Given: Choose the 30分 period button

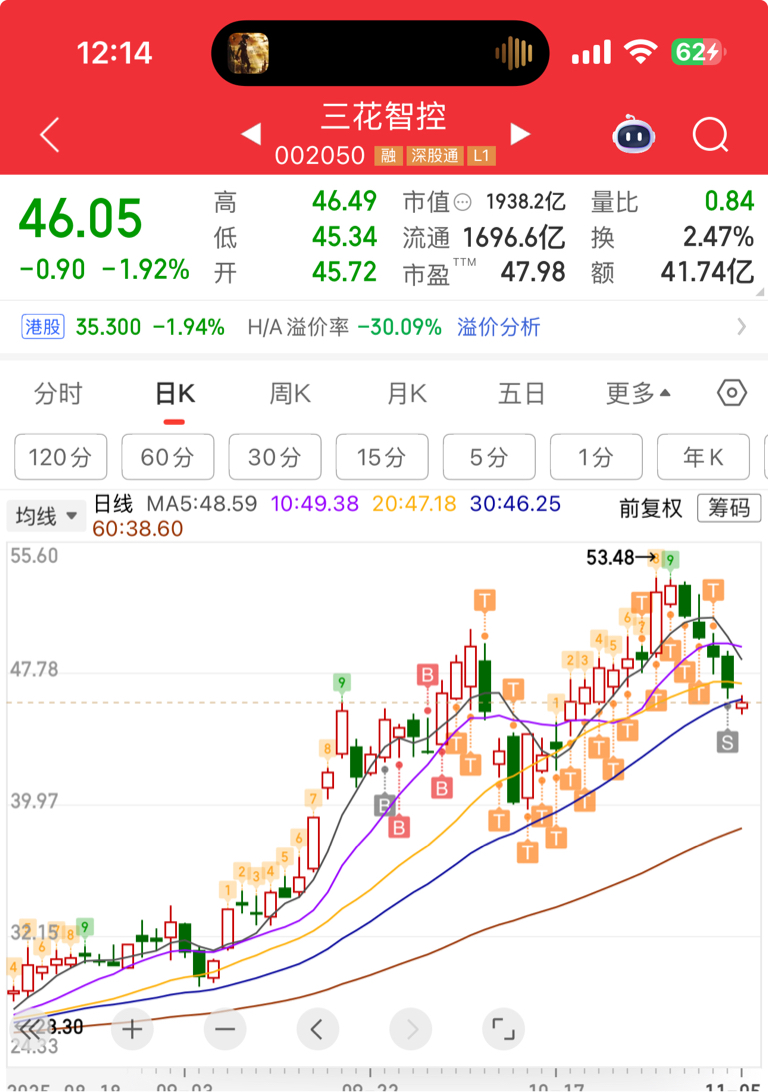Looking at the screenshot, I should [x=275, y=457].
